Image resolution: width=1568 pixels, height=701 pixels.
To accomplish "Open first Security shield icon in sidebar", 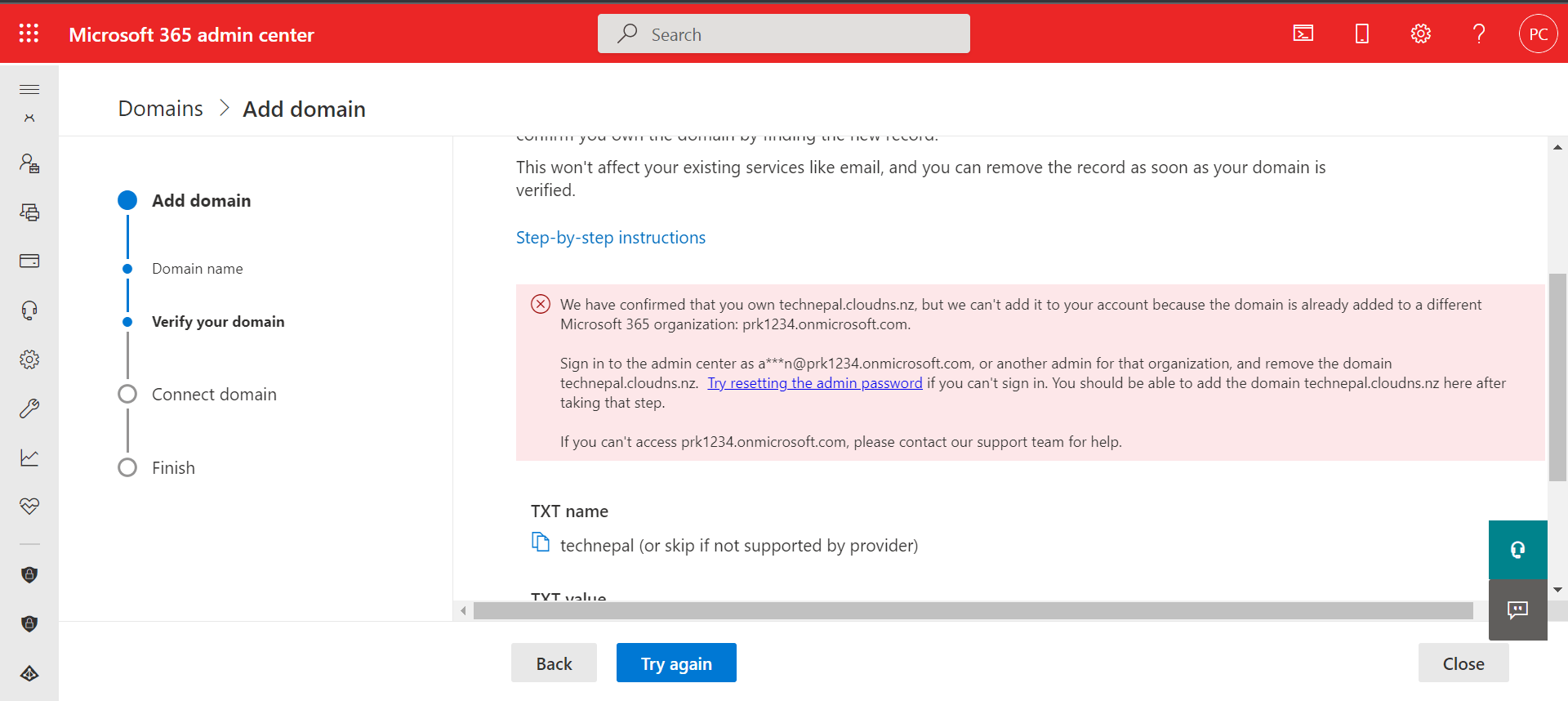I will pos(29,575).
